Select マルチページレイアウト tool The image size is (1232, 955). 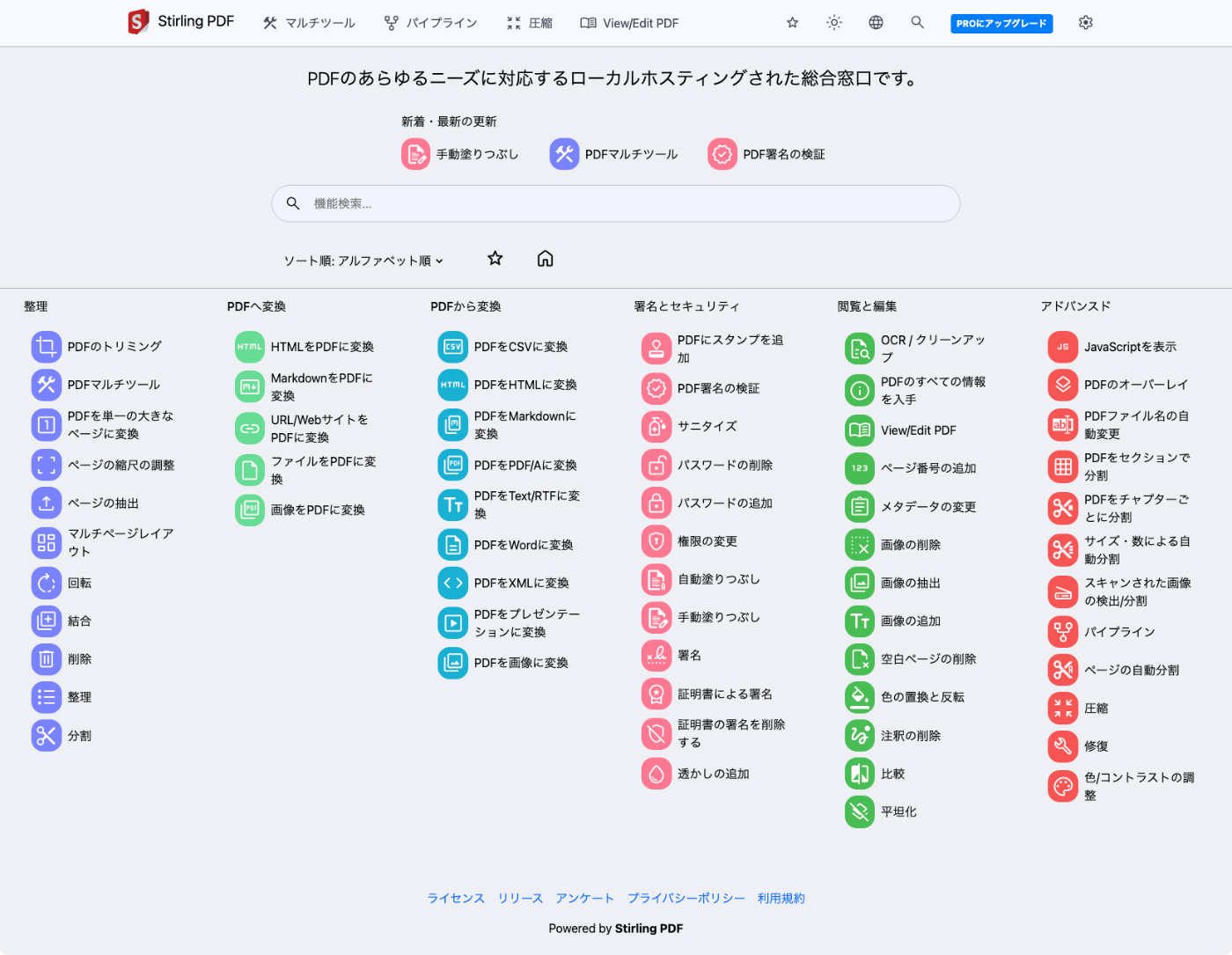(103, 542)
